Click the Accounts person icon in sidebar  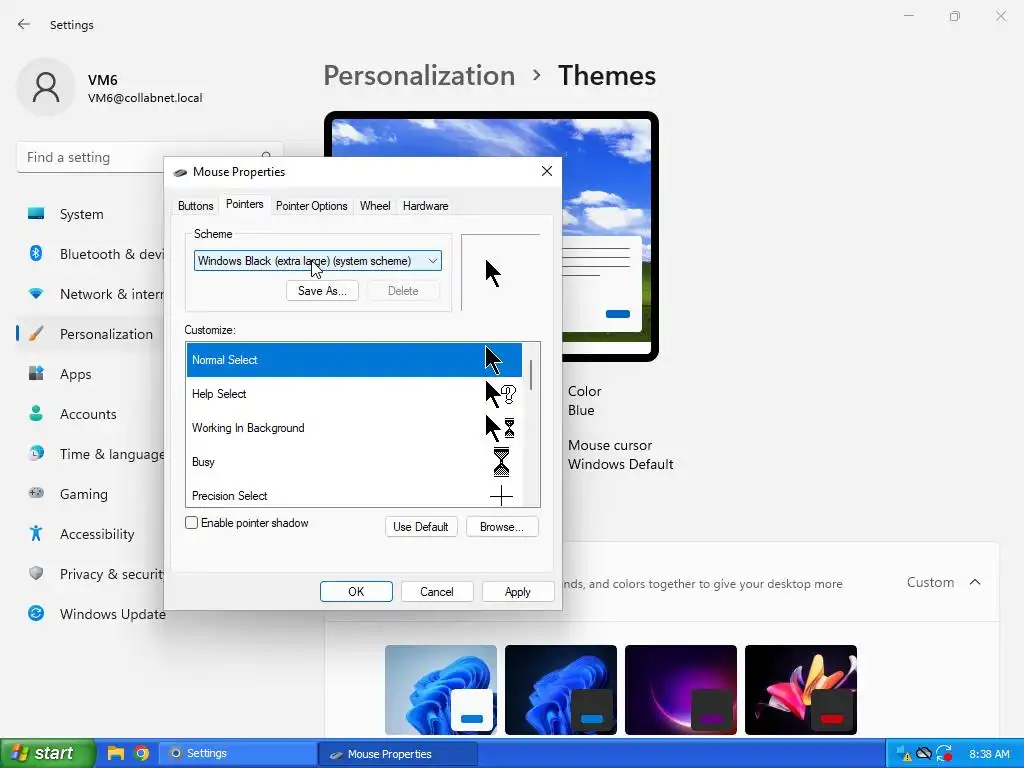pos(36,413)
